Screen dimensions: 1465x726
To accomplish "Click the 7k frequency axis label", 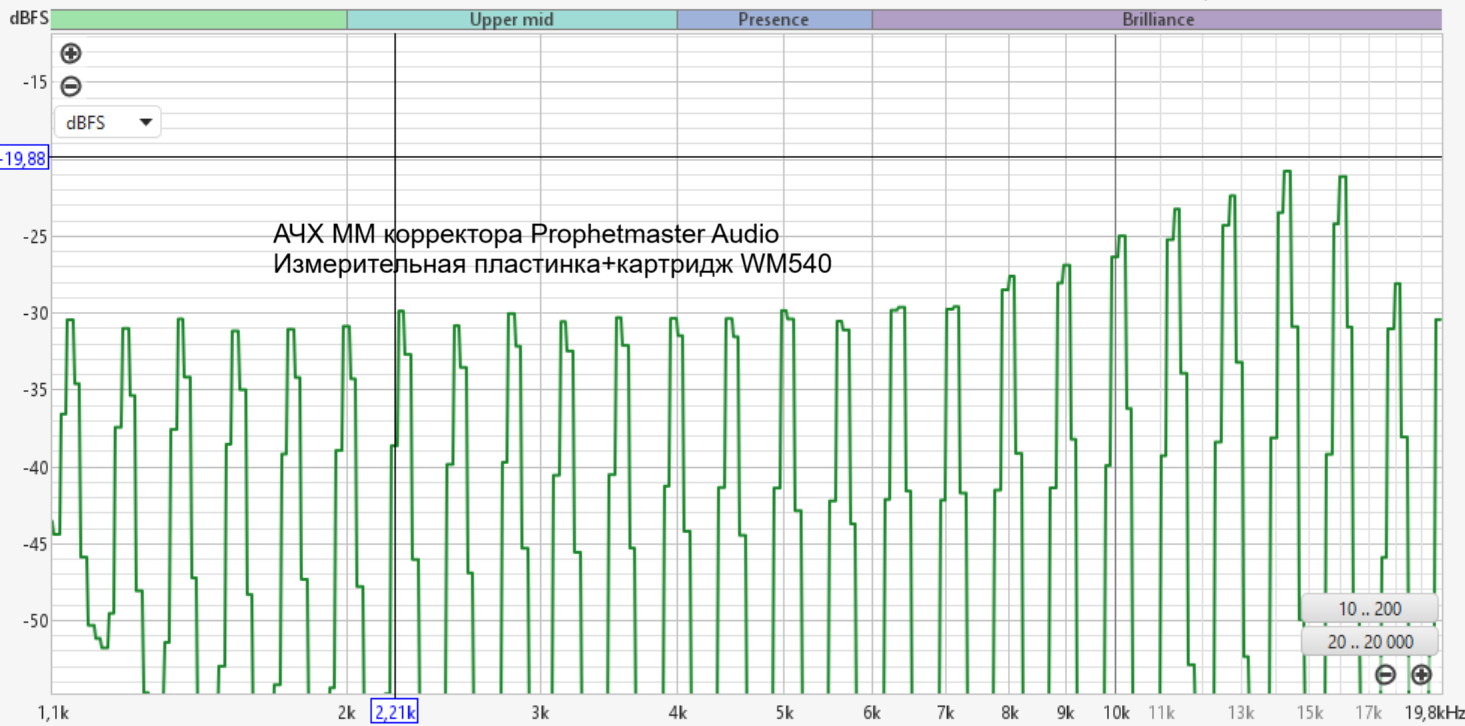I will pyautogui.click(x=946, y=712).
